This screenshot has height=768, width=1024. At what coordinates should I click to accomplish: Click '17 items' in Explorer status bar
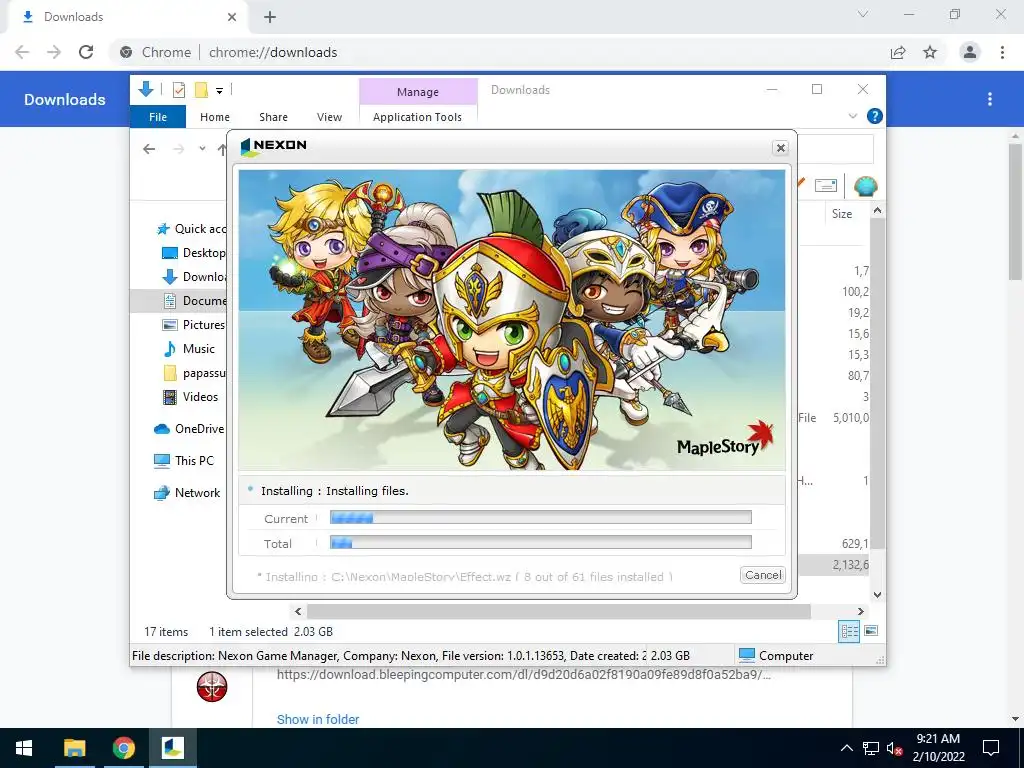click(166, 632)
